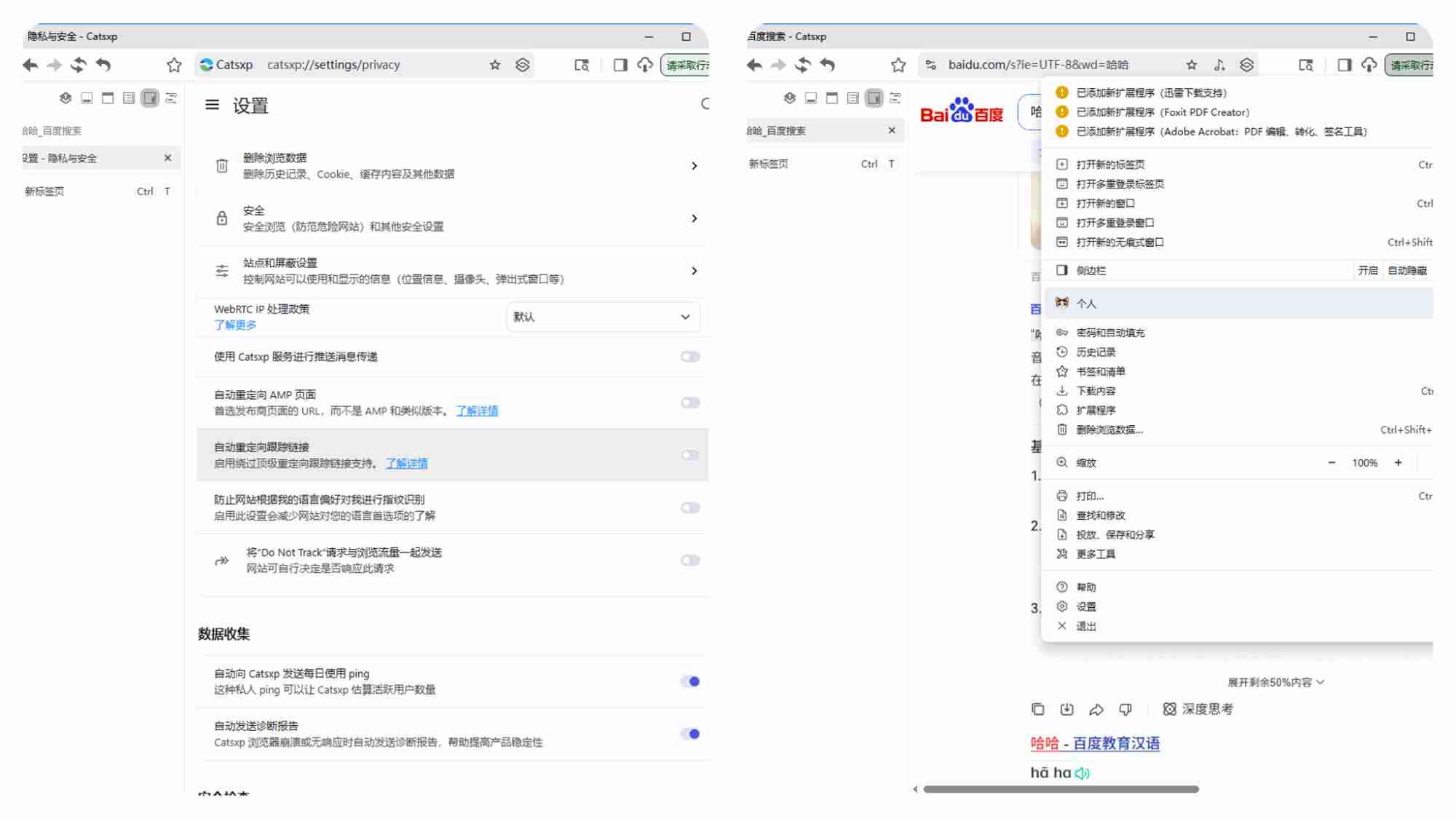Image resolution: width=1456 pixels, height=819 pixels.
Task: Select 历史记录 in the browser menu
Action: click(x=1096, y=352)
